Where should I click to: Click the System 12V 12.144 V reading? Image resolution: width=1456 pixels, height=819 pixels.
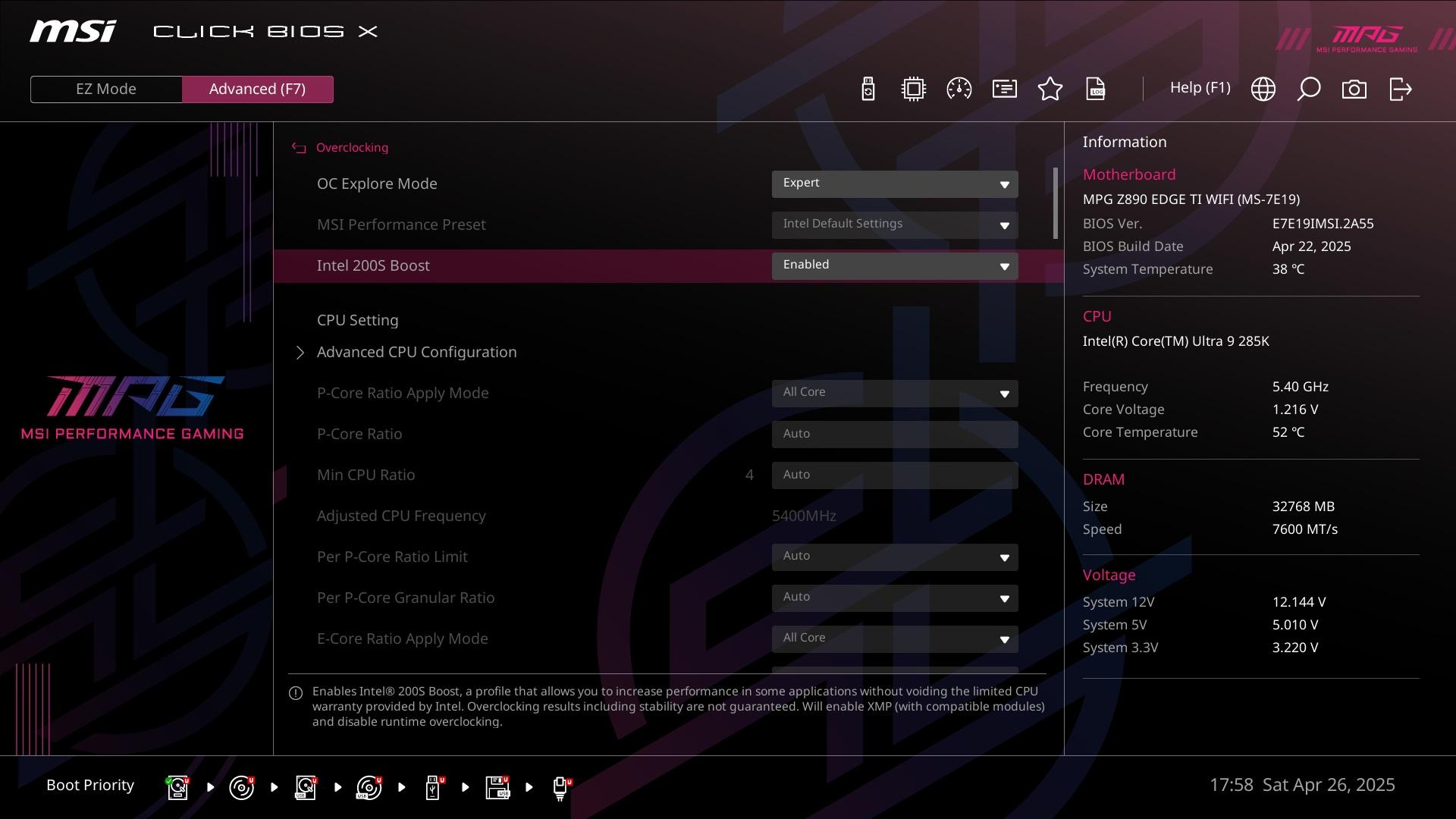[x=1299, y=603]
